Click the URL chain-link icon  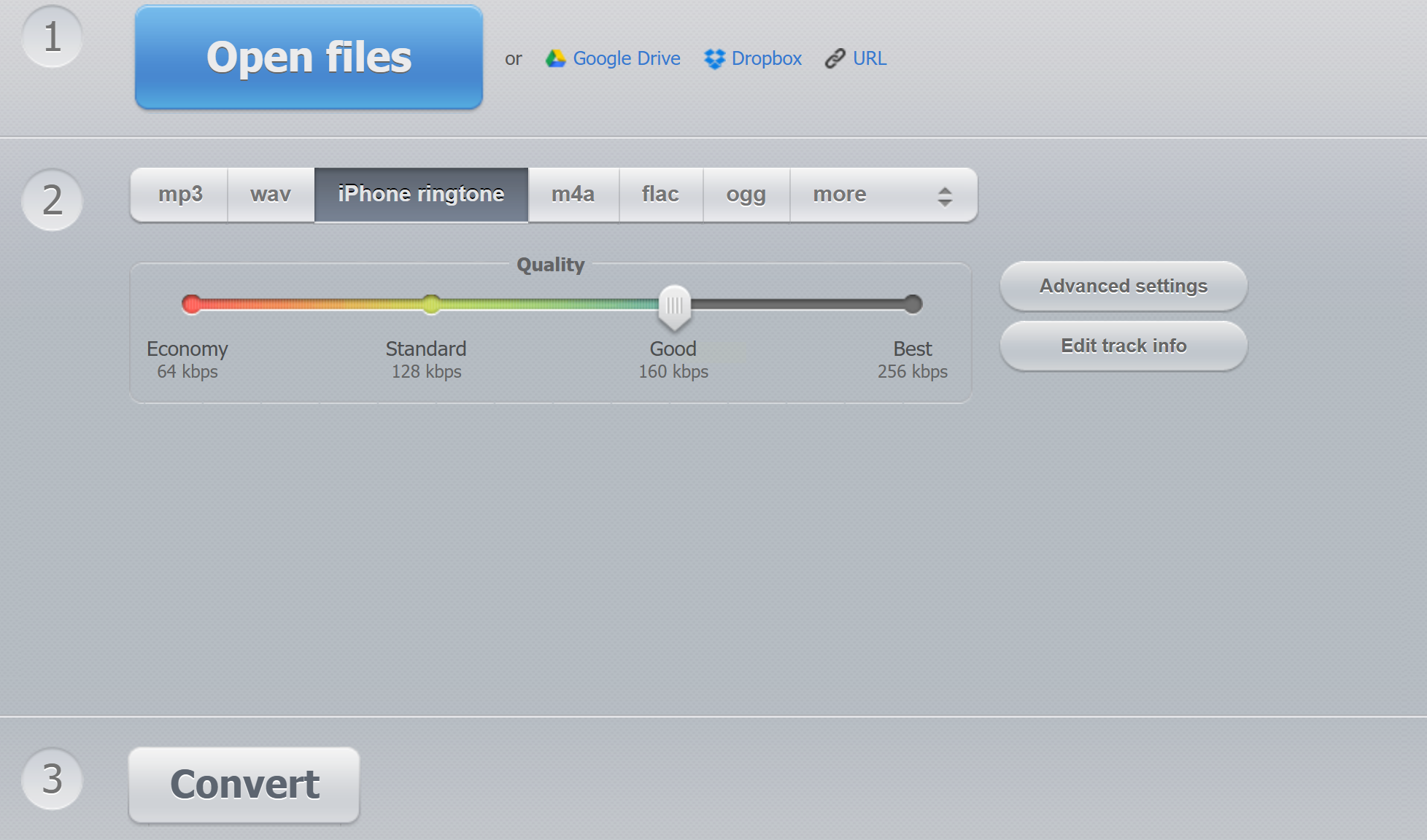click(x=835, y=58)
